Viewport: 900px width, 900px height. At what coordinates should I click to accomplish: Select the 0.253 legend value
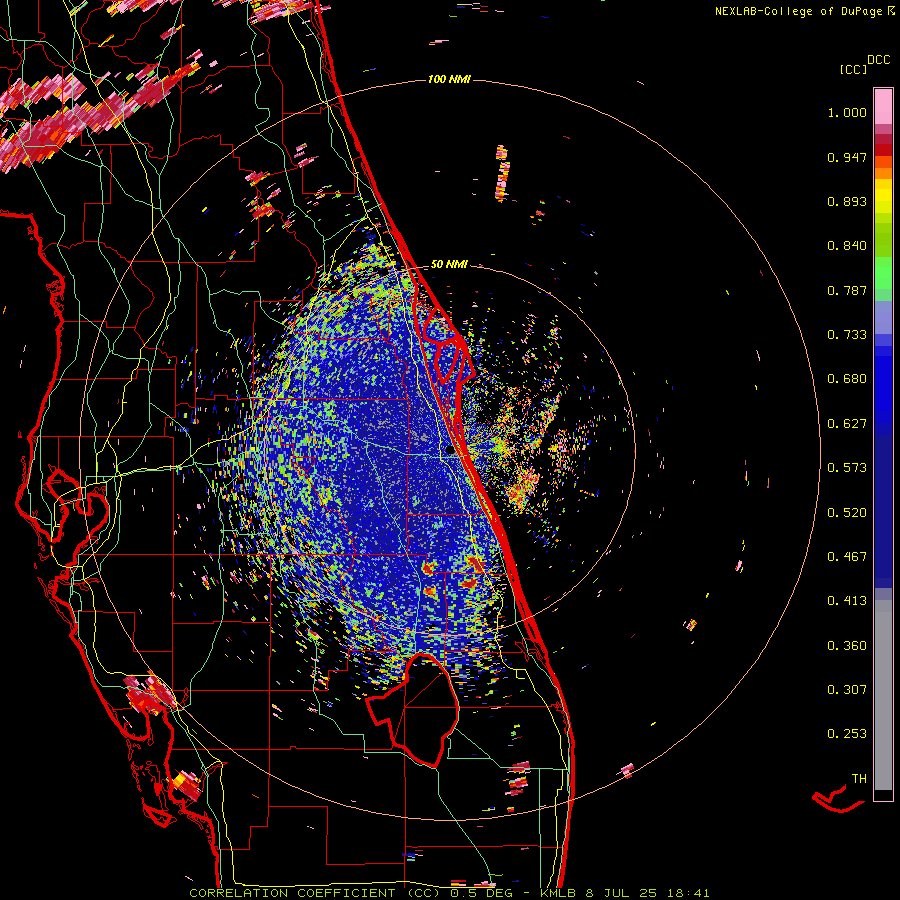coord(847,734)
